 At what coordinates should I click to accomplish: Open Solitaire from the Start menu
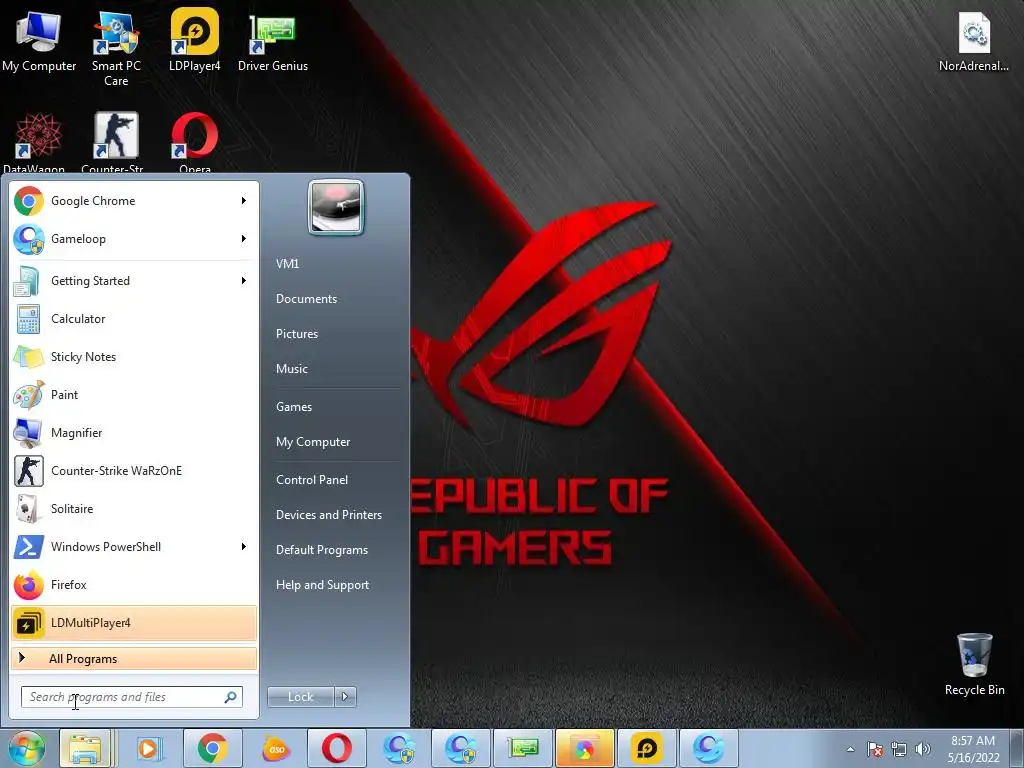tap(134, 509)
